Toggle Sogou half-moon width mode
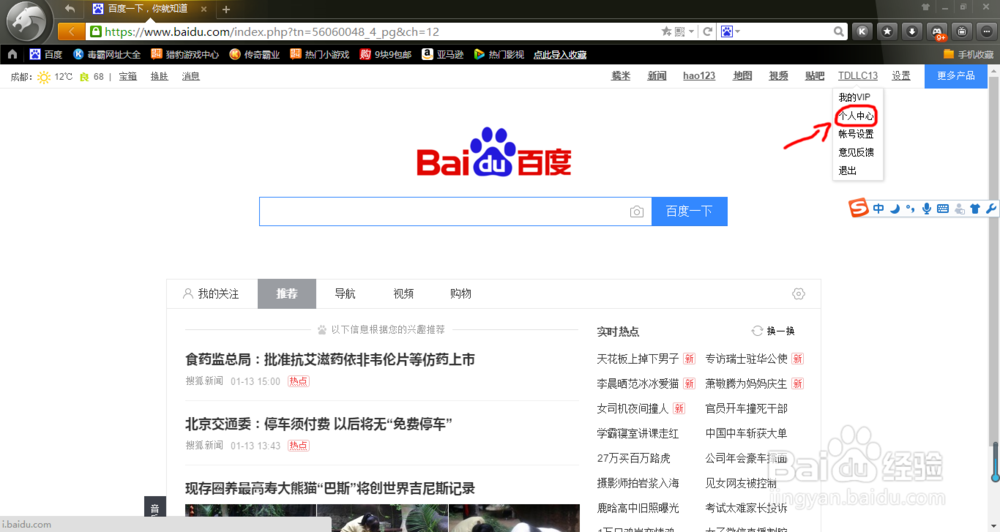Screen dimensions: 1000x532 pos(895,209)
